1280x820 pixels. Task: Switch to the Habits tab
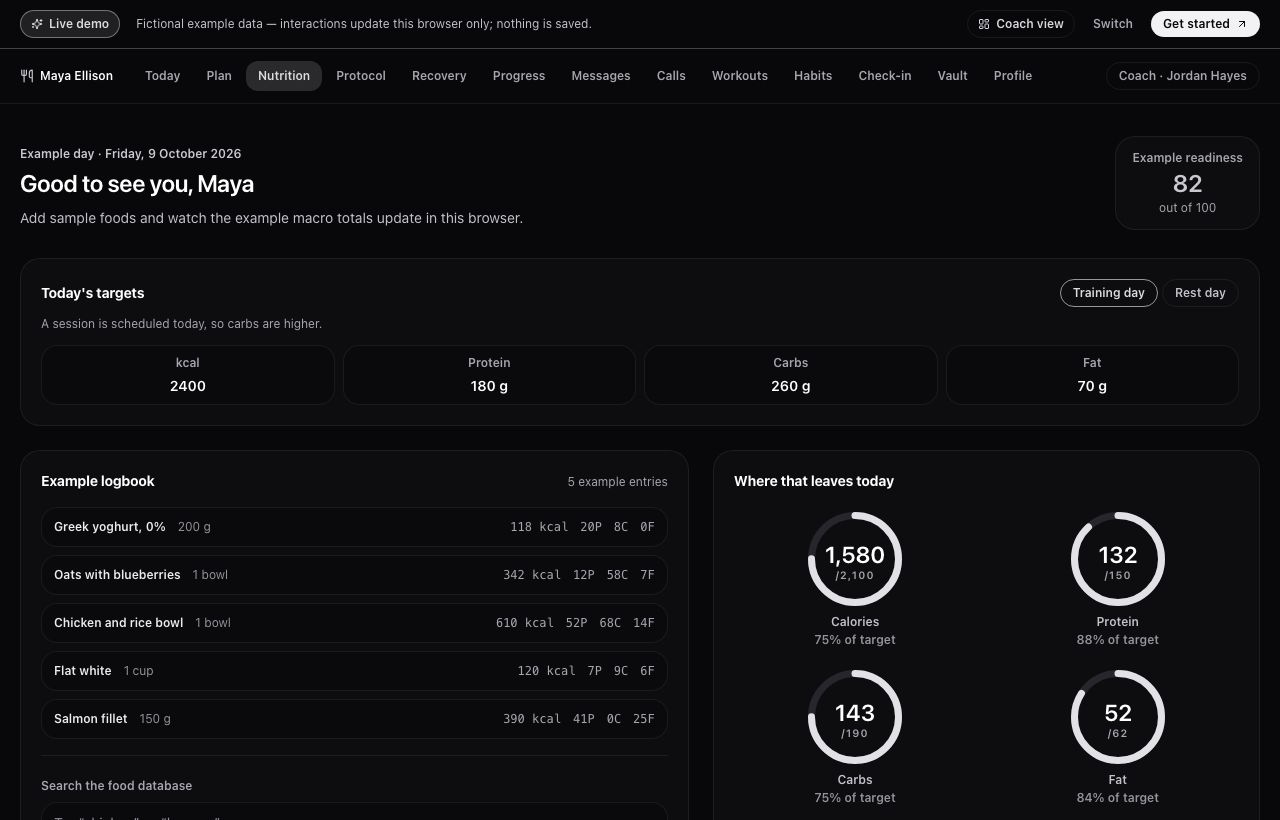click(813, 76)
